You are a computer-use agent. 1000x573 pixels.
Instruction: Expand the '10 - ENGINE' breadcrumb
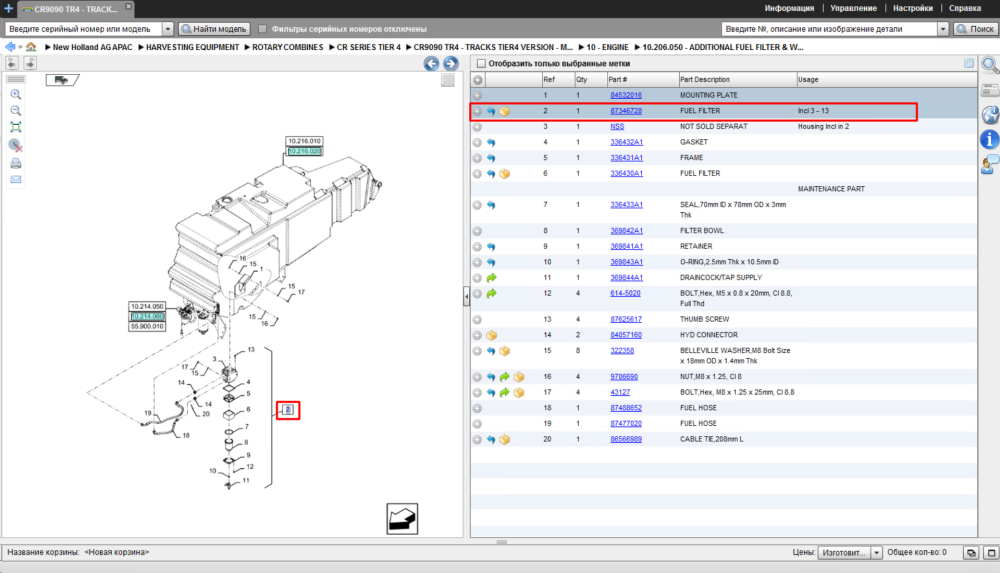(581, 47)
